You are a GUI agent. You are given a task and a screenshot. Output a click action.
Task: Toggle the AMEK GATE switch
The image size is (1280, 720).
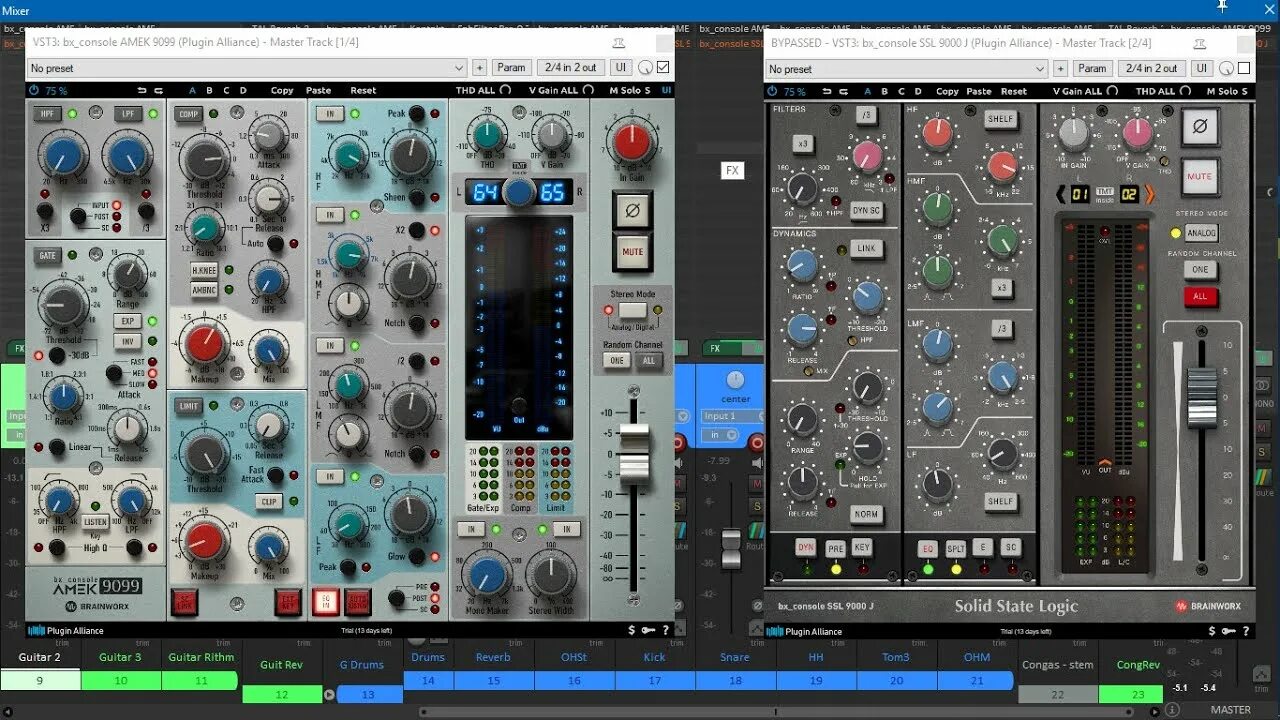(x=47, y=256)
